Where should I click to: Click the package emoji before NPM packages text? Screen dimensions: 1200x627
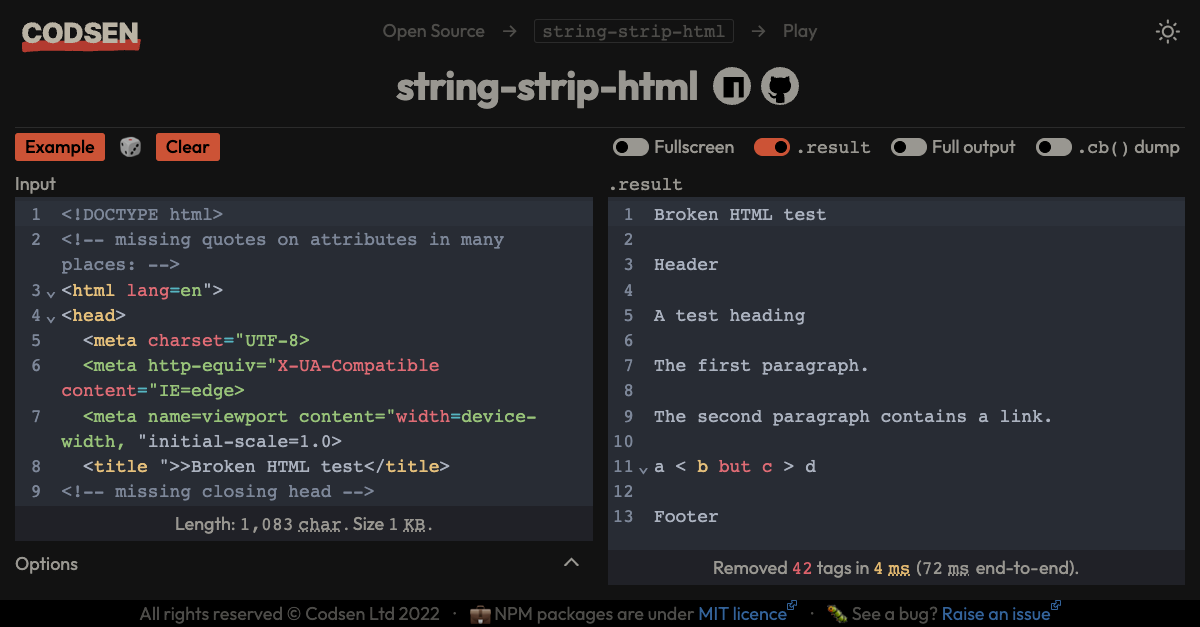[x=481, y=613]
